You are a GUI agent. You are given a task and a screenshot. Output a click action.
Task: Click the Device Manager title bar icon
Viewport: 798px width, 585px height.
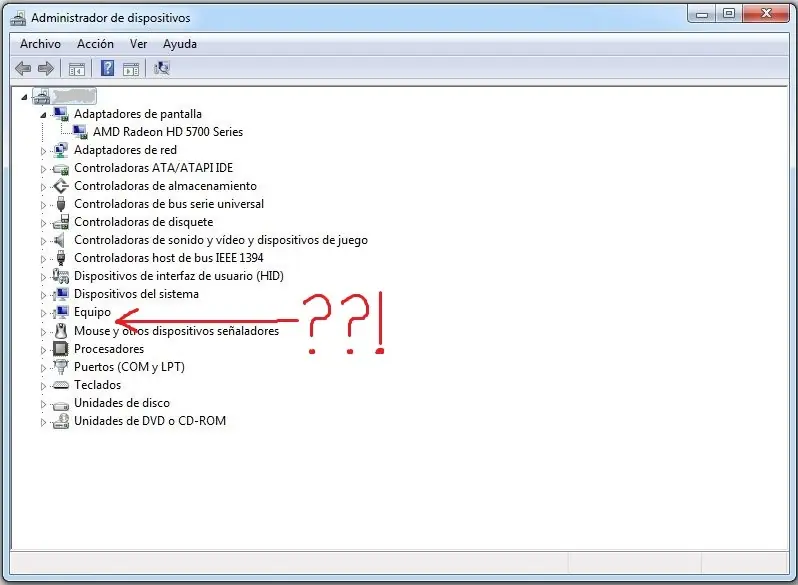(18, 18)
